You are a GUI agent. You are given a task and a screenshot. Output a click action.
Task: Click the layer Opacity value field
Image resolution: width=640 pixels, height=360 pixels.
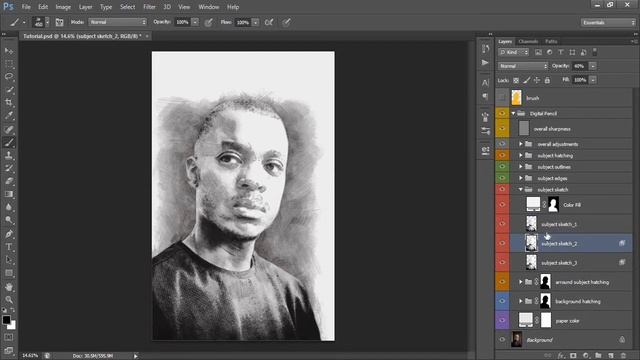pyautogui.click(x=580, y=66)
